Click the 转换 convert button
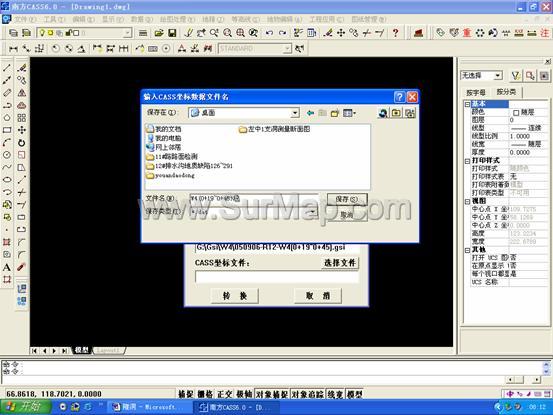This screenshot has width=553, height=415. coord(235,296)
